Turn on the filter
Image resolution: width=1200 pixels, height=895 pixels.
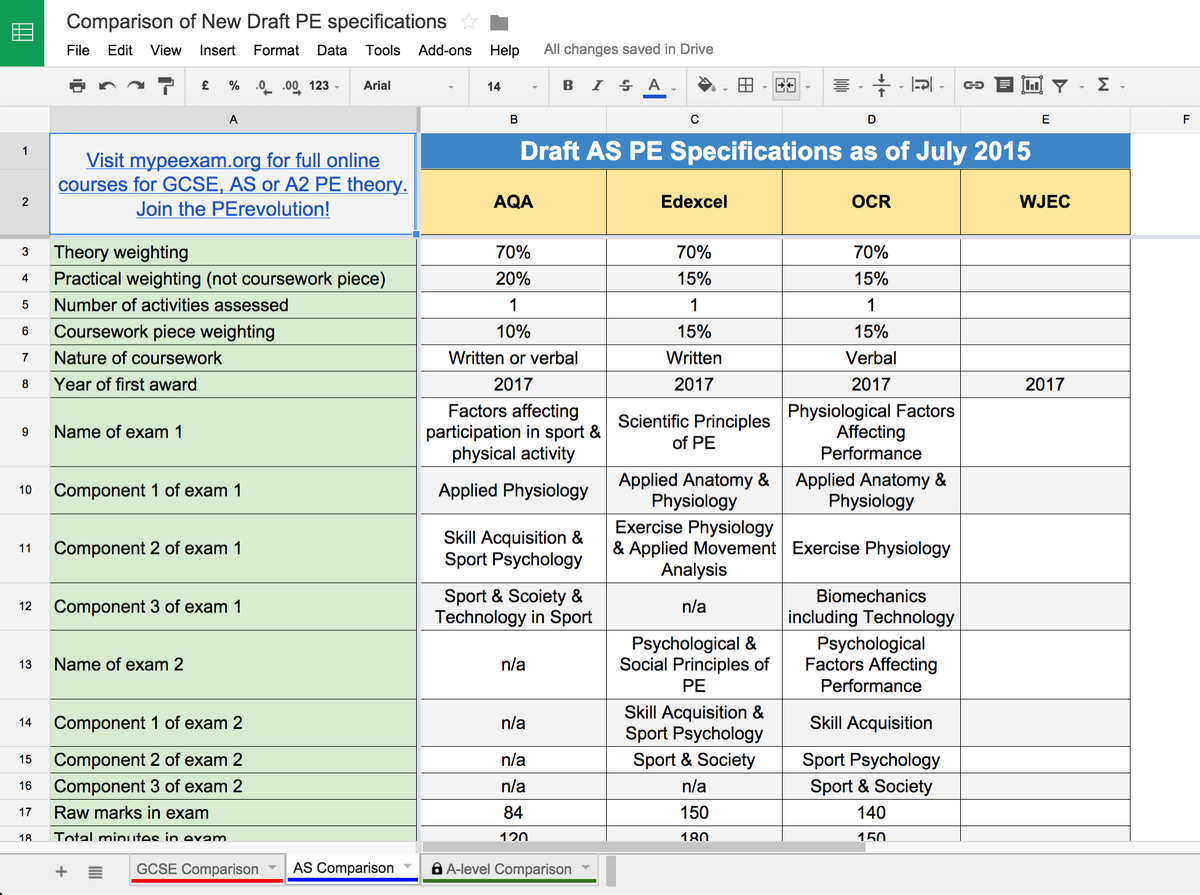coord(1060,86)
